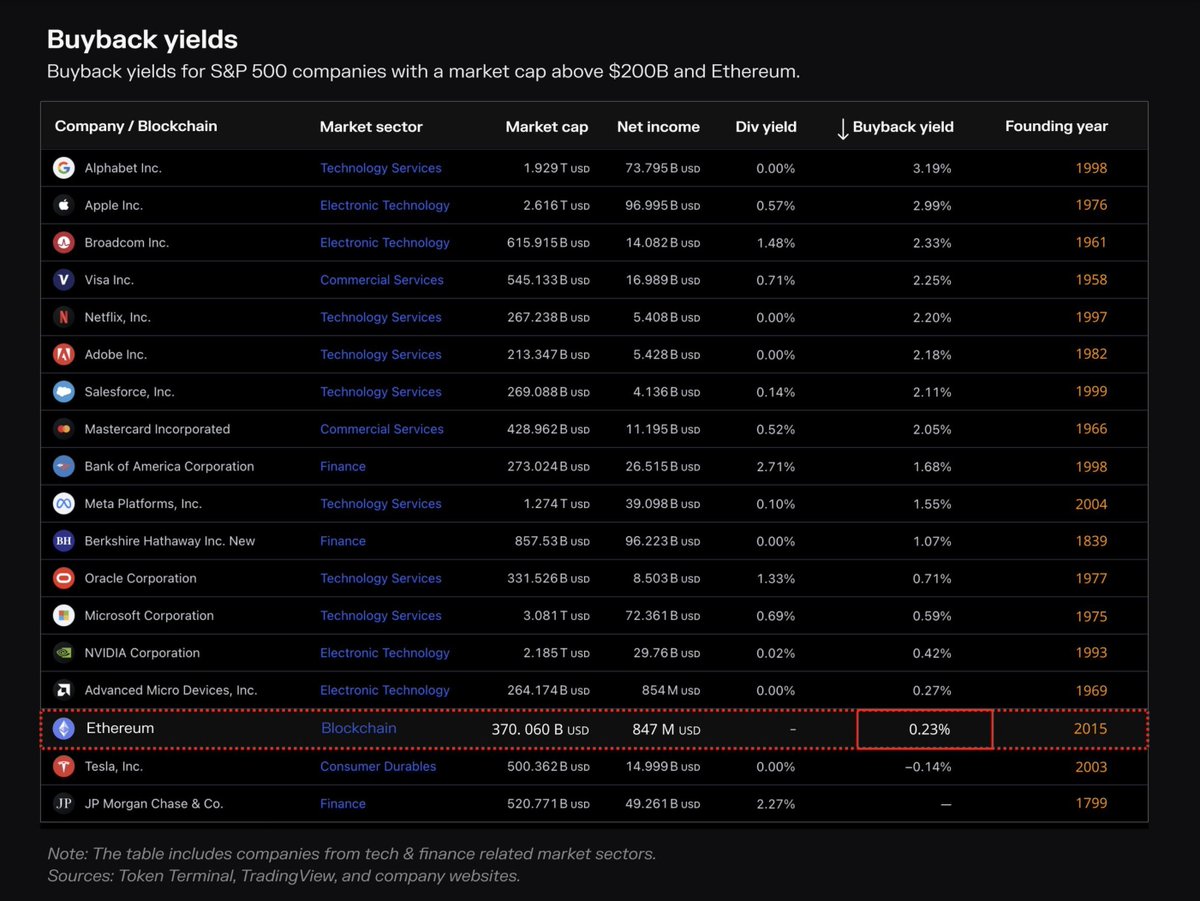Viewport: 1200px width, 901px height.
Task: Switch to the Div yield column header
Action: (x=766, y=127)
